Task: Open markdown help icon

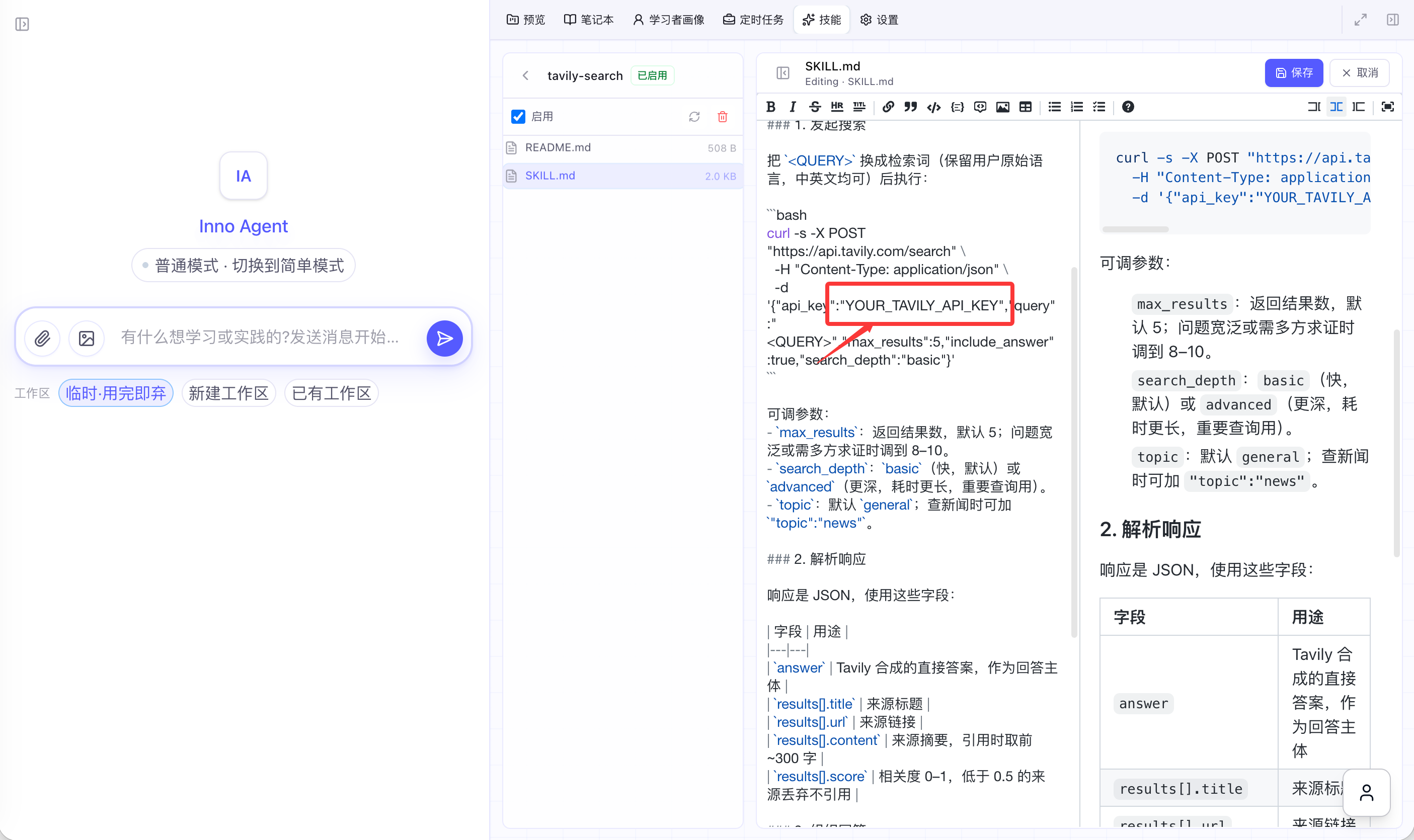Action: pyautogui.click(x=1128, y=107)
